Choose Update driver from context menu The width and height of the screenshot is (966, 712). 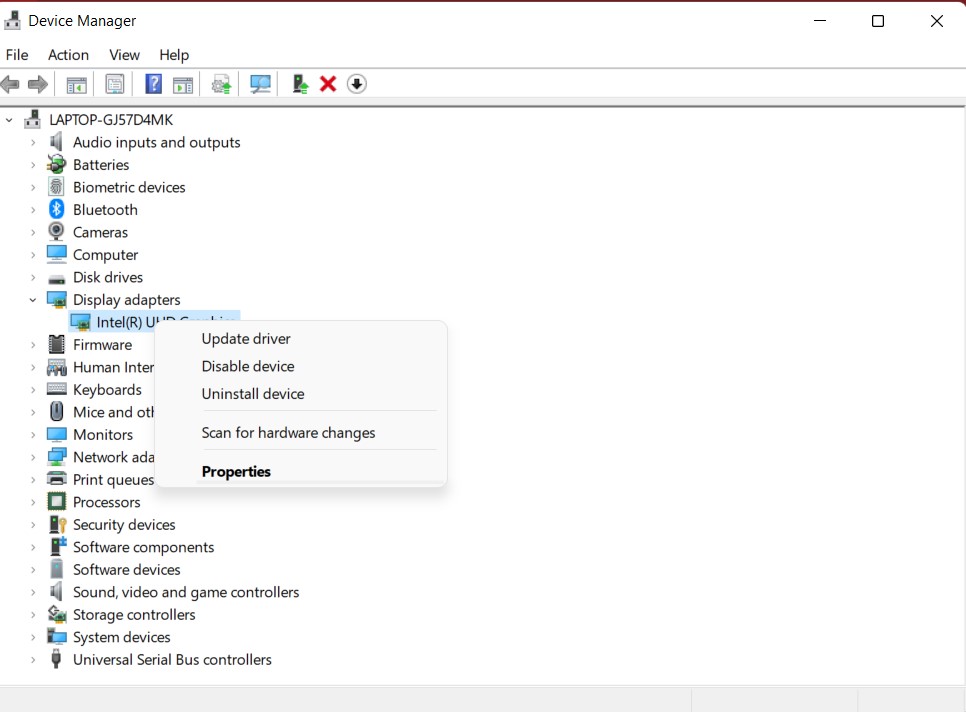coord(246,339)
